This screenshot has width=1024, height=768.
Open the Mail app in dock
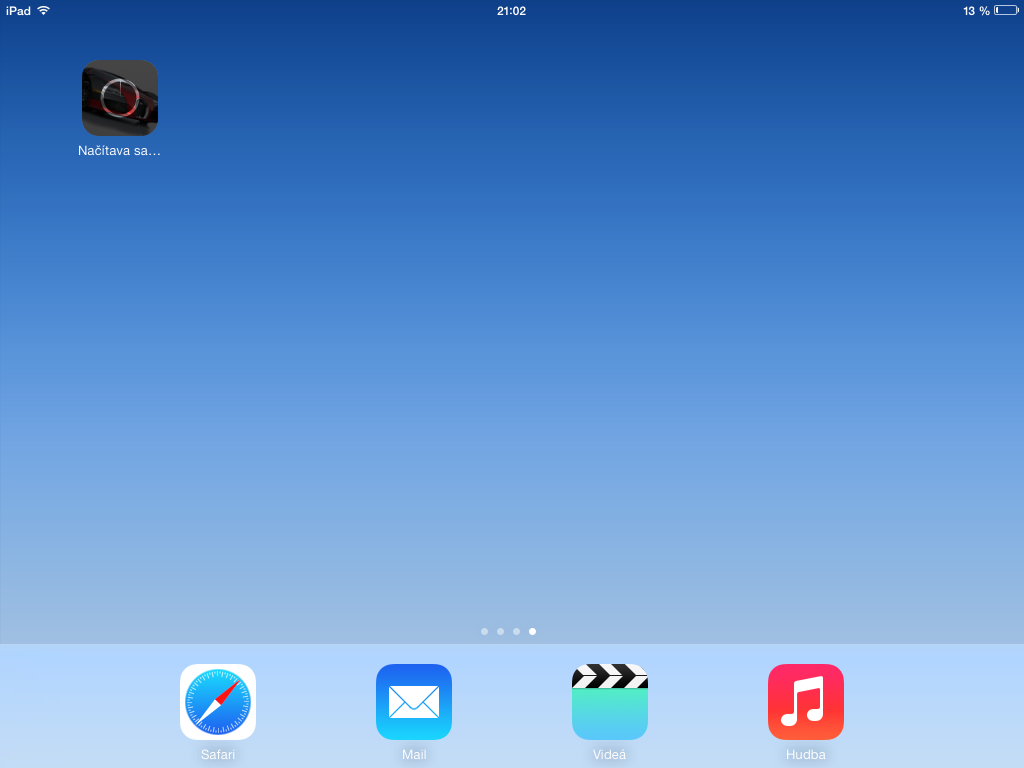(414, 702)
